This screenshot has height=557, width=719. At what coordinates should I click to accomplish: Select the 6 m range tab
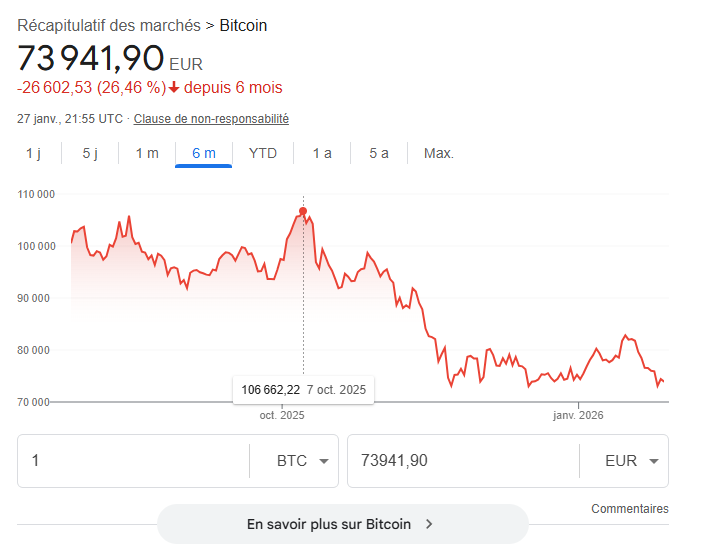click(x=204, y=153)
